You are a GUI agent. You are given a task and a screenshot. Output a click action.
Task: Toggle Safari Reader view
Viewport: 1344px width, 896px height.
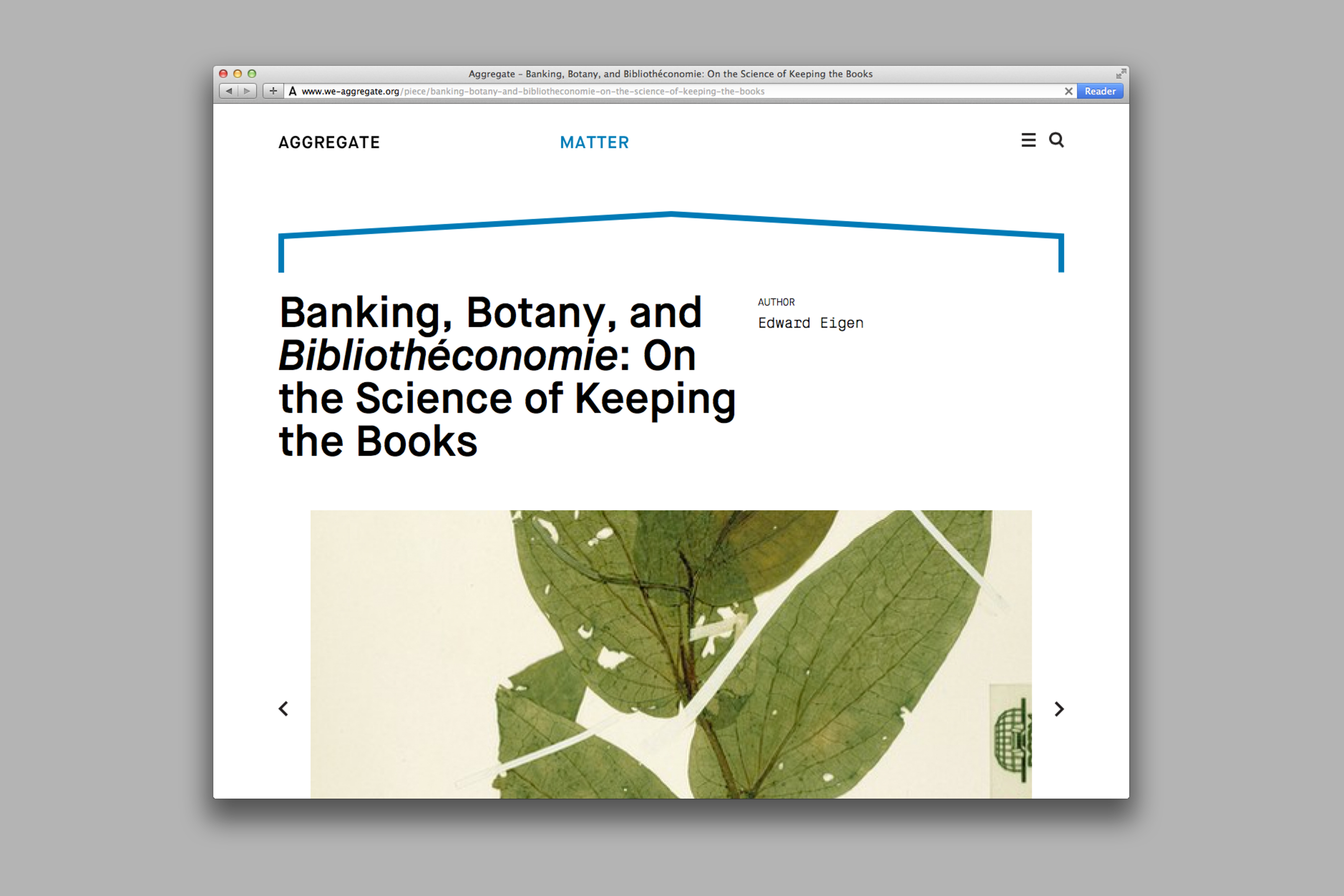1100,92
